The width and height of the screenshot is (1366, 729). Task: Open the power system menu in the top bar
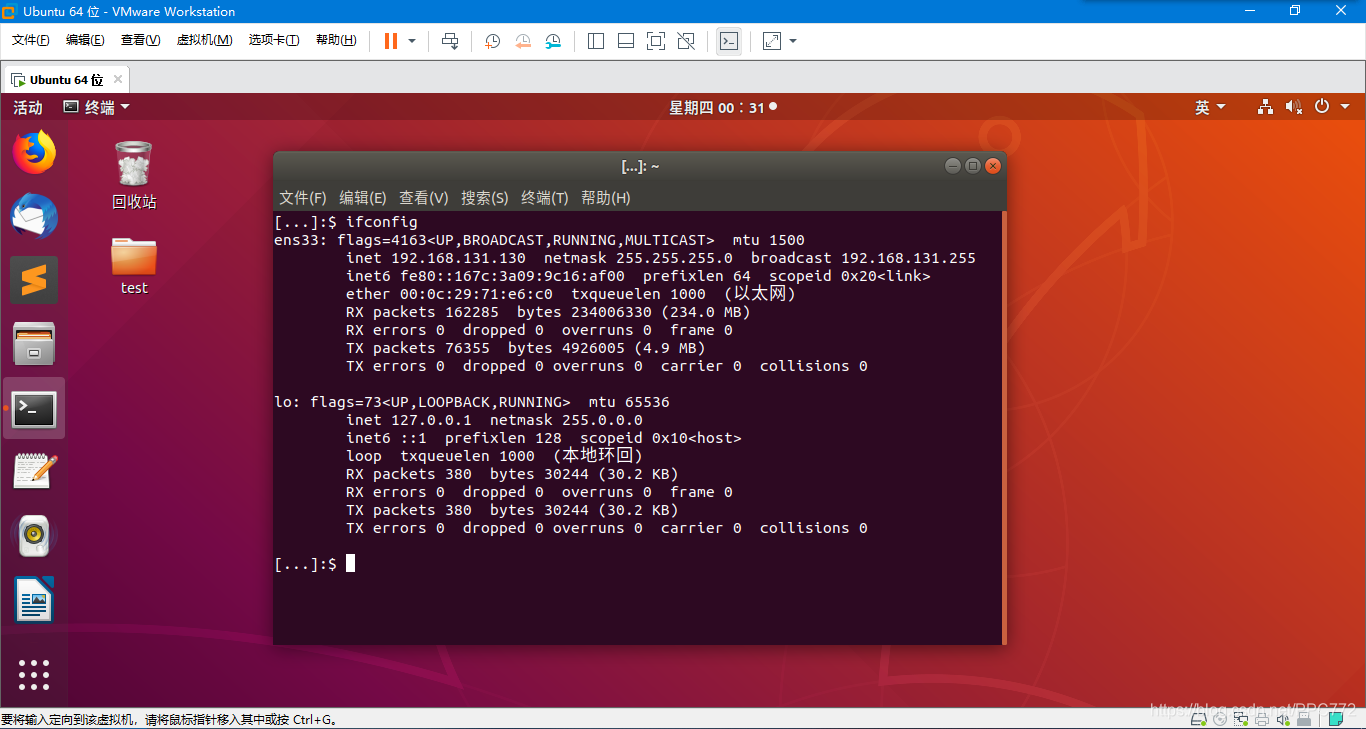pyautogui.click(x=1332, y=107)
